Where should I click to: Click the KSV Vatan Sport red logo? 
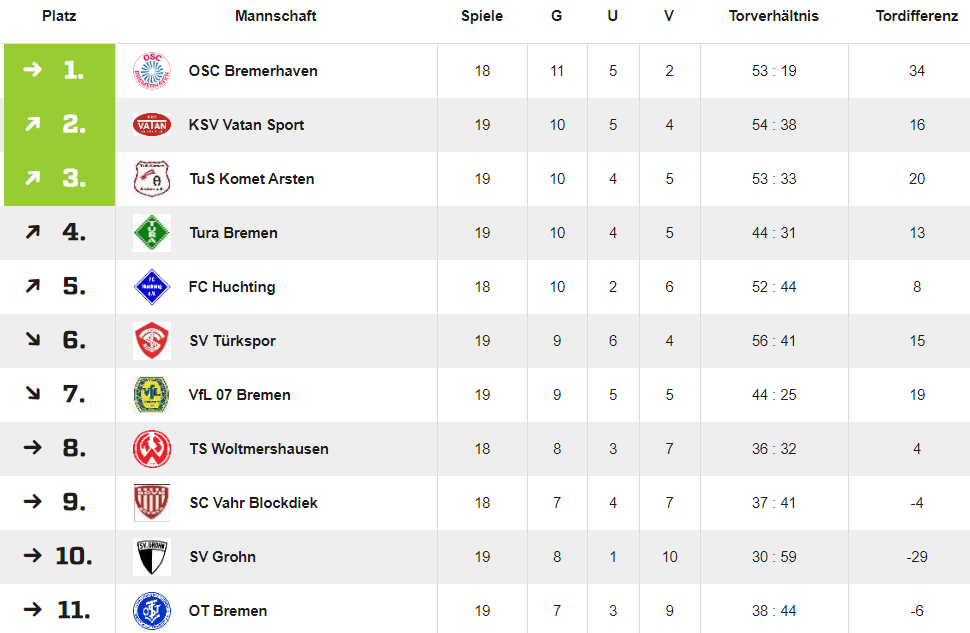pos(152,125)
